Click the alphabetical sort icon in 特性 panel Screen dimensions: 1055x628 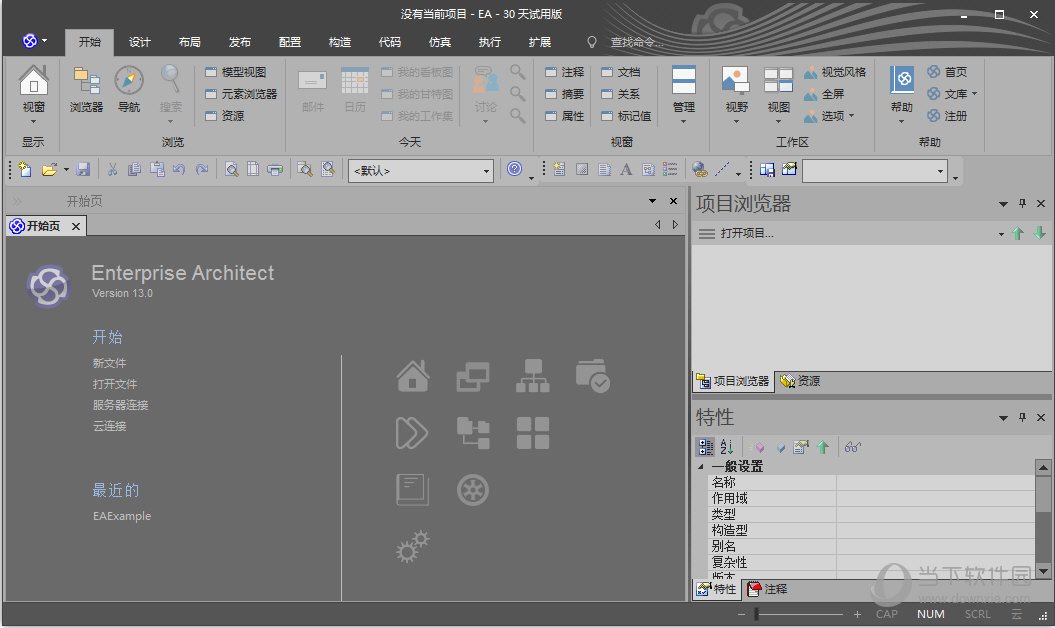point(727,447)
